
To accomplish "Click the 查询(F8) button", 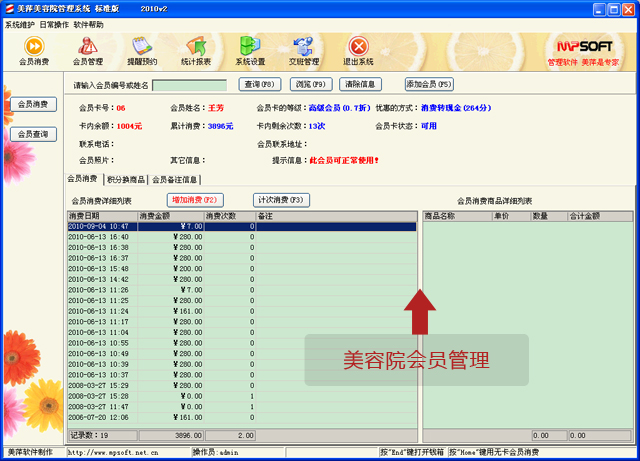I will click(x=264, y=85).
